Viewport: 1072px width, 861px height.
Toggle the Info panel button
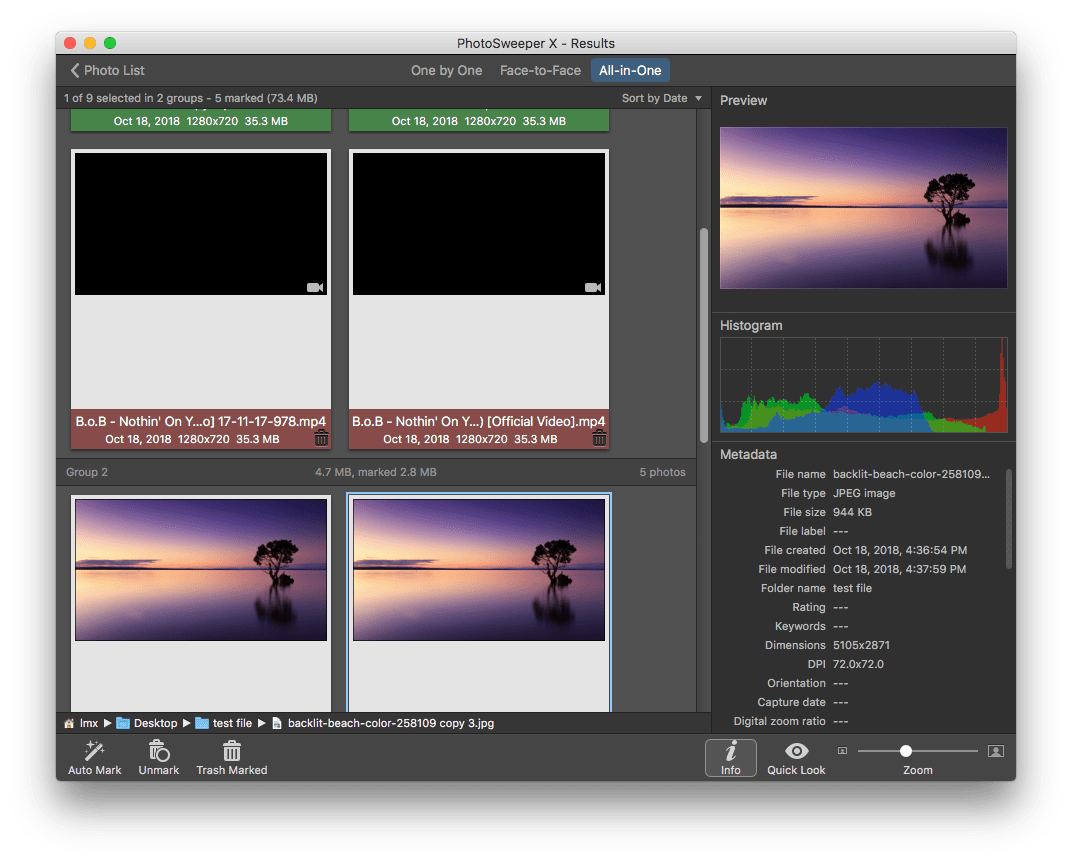tap(730, 758)
